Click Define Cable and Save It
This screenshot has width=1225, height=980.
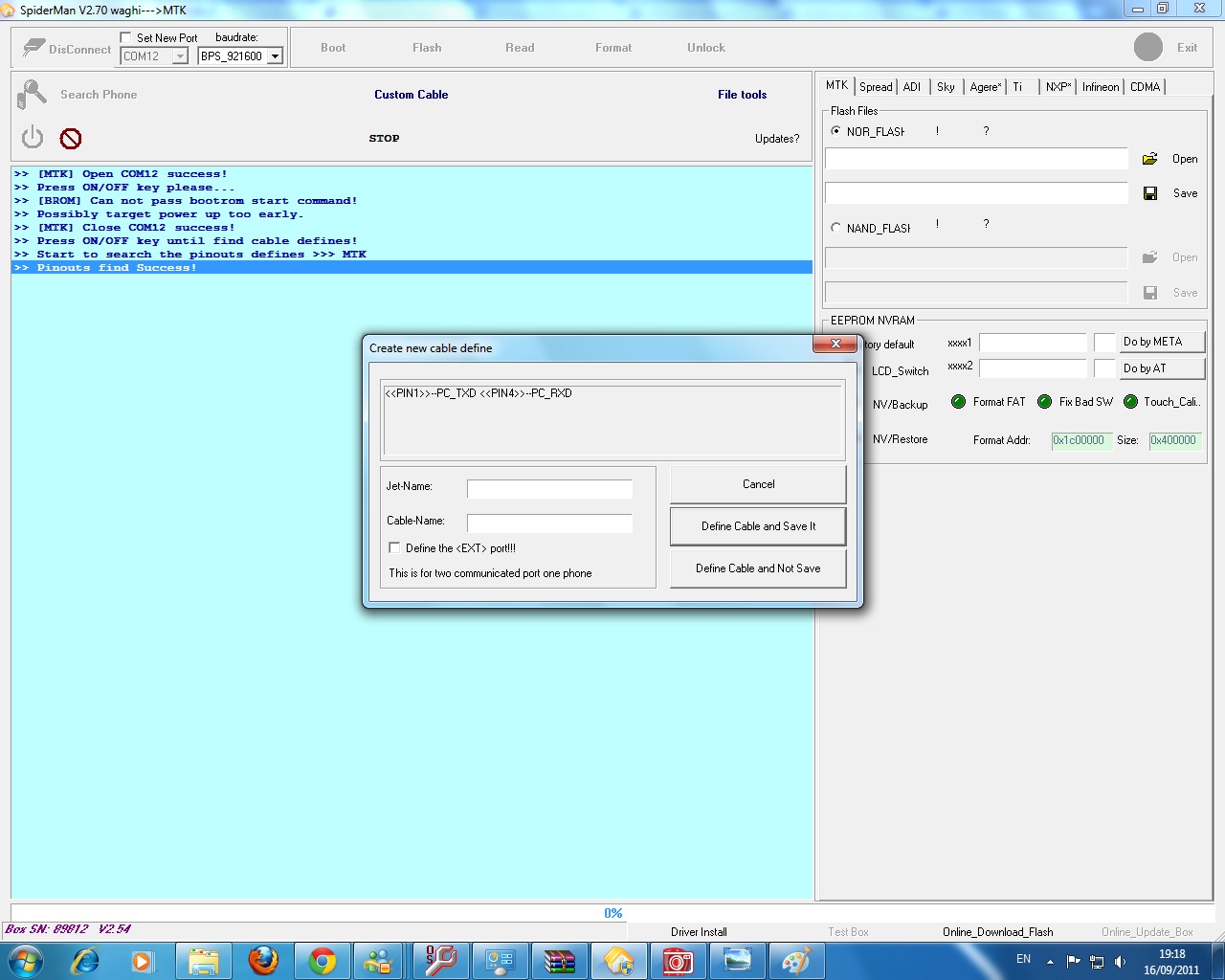click(x=758, y=526)
